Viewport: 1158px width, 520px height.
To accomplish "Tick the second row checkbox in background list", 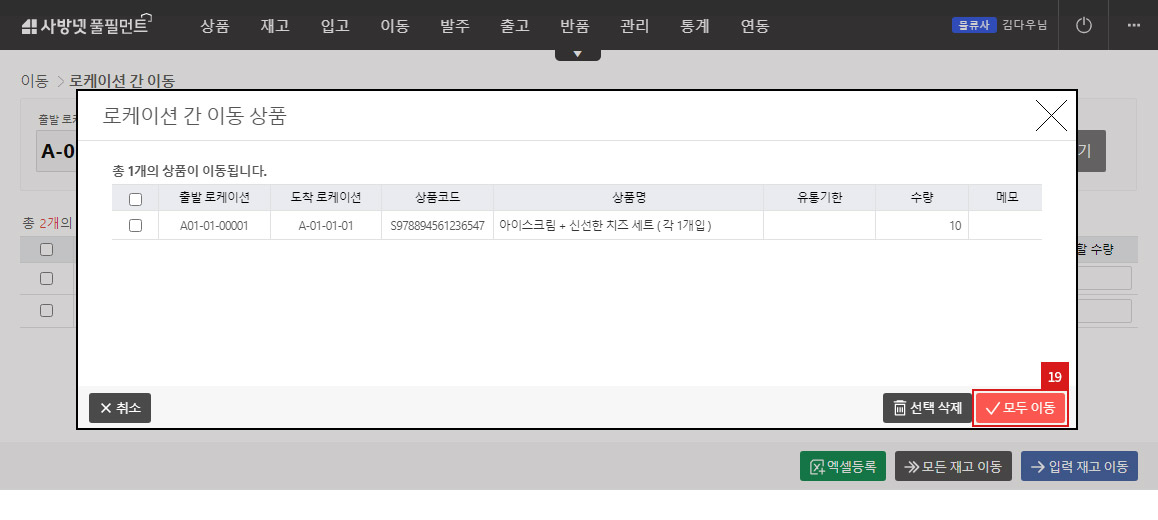I will click(47, 310).
